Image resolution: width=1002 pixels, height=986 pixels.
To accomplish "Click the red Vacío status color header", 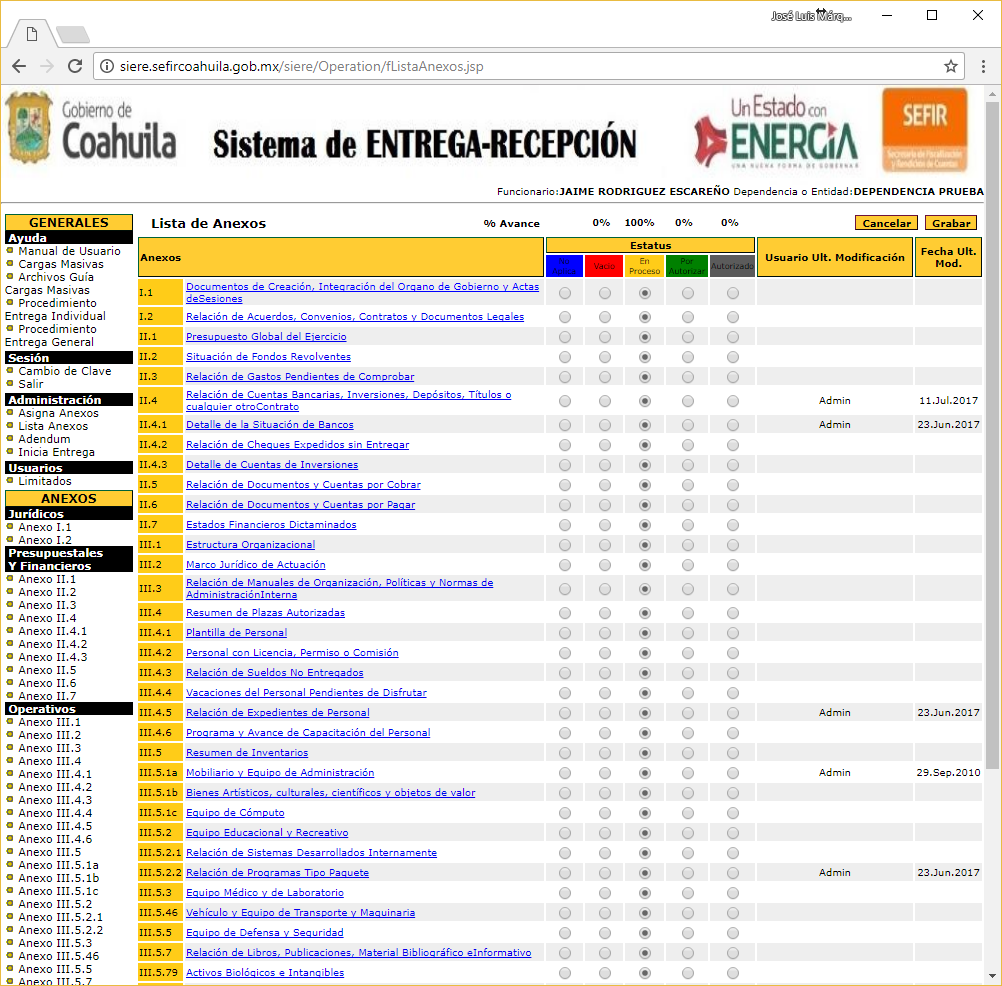I will [x=604, y=266].
